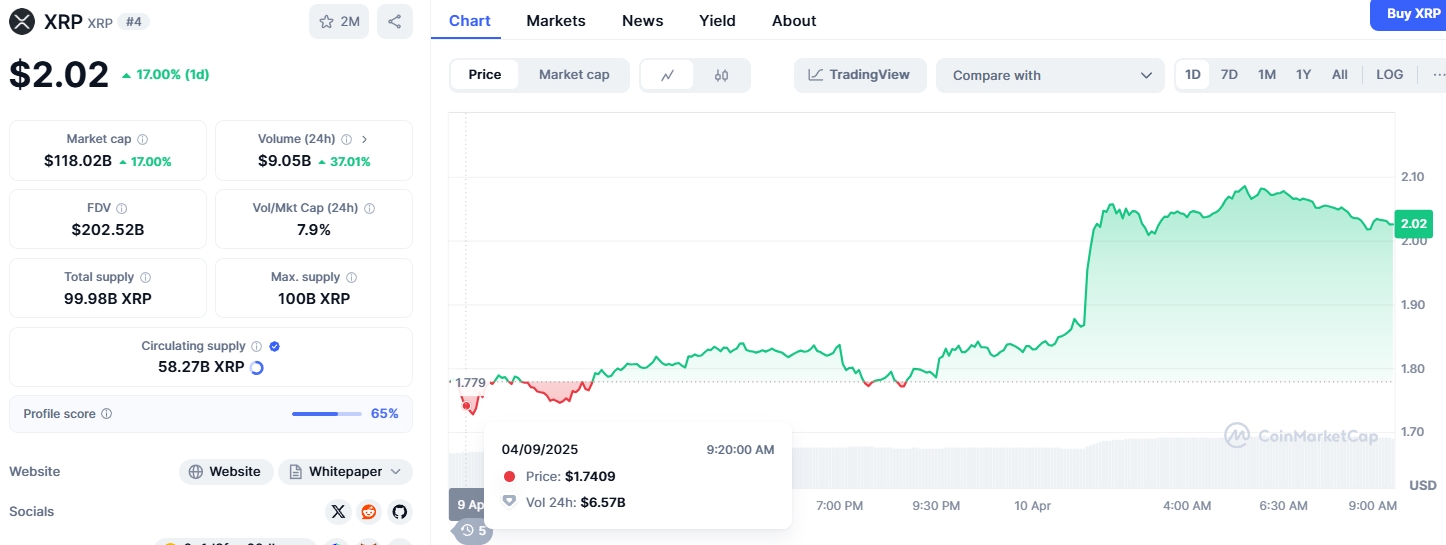Viewport: 1446px width, 545px height.
Task: Open the GitHub social icon
Action: (400, 512)
